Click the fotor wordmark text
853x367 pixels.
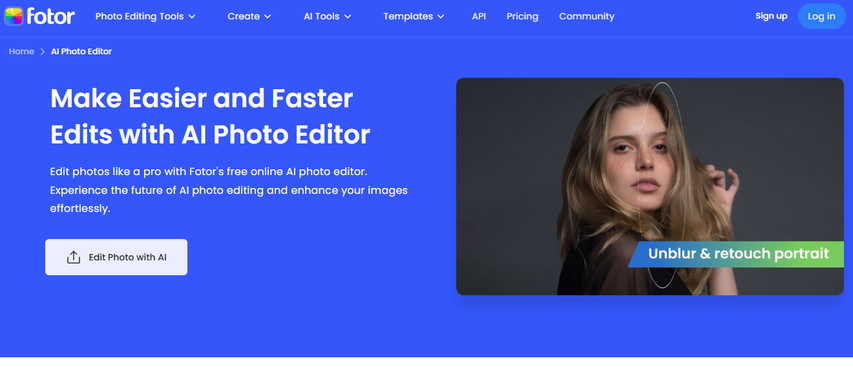(x=50, y=16)
